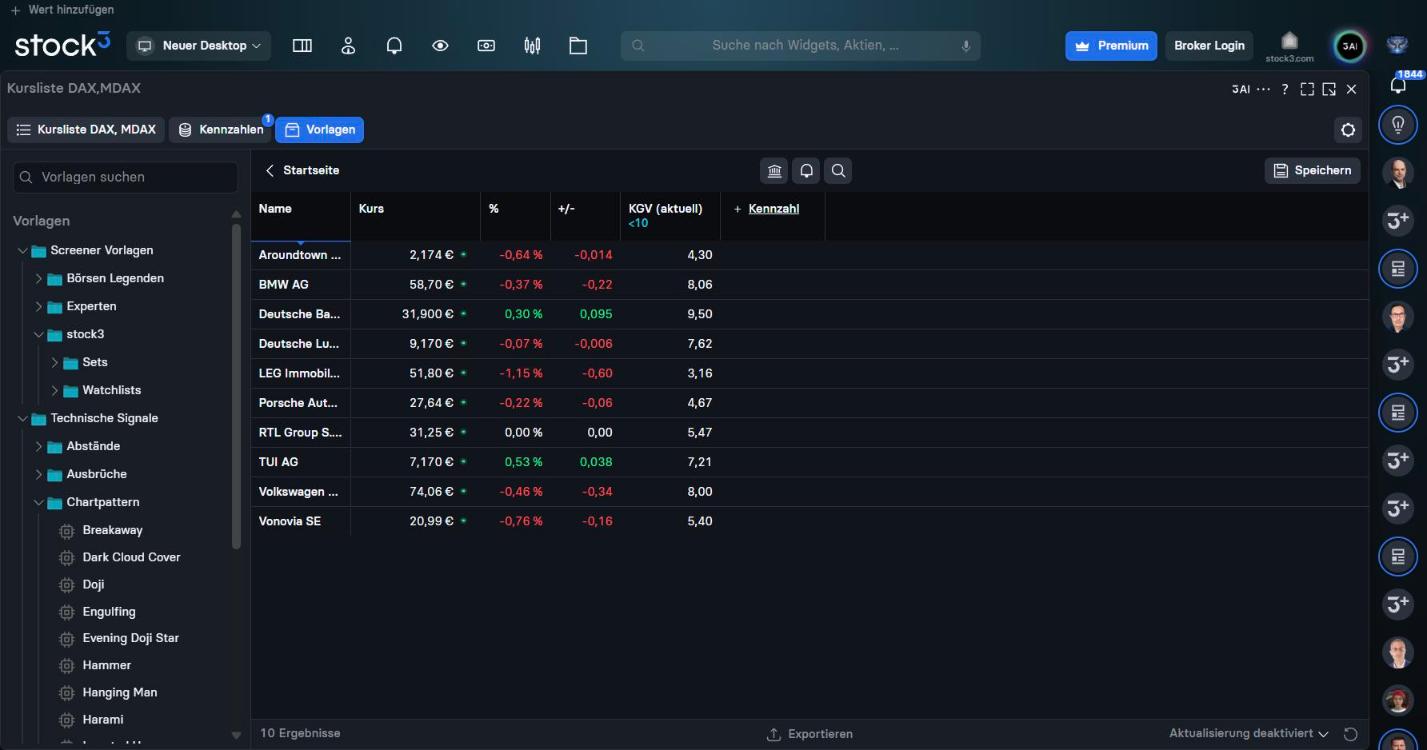Image resolution: width=1427 pixels, height=750 pixels.
Task: Expand the Sets folder
Action: point(55,363)
